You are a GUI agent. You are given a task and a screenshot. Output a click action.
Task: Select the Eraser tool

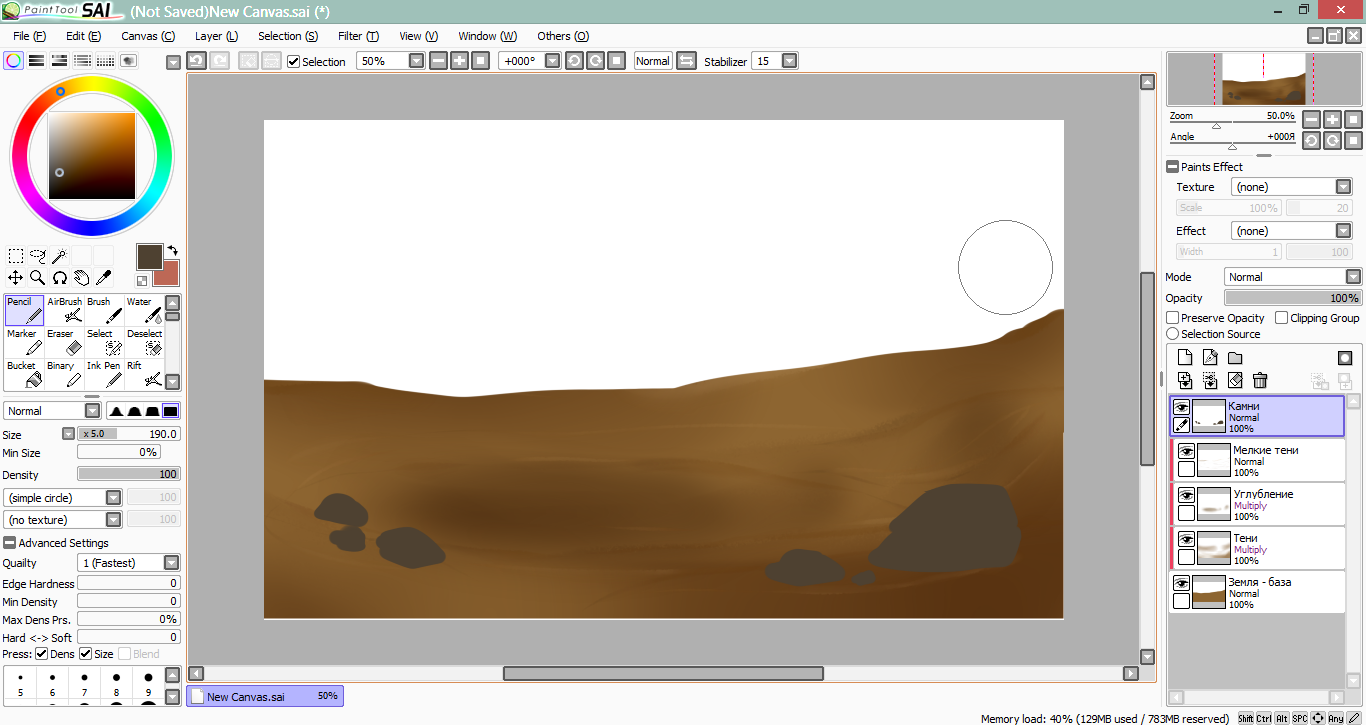coord(65,343)
